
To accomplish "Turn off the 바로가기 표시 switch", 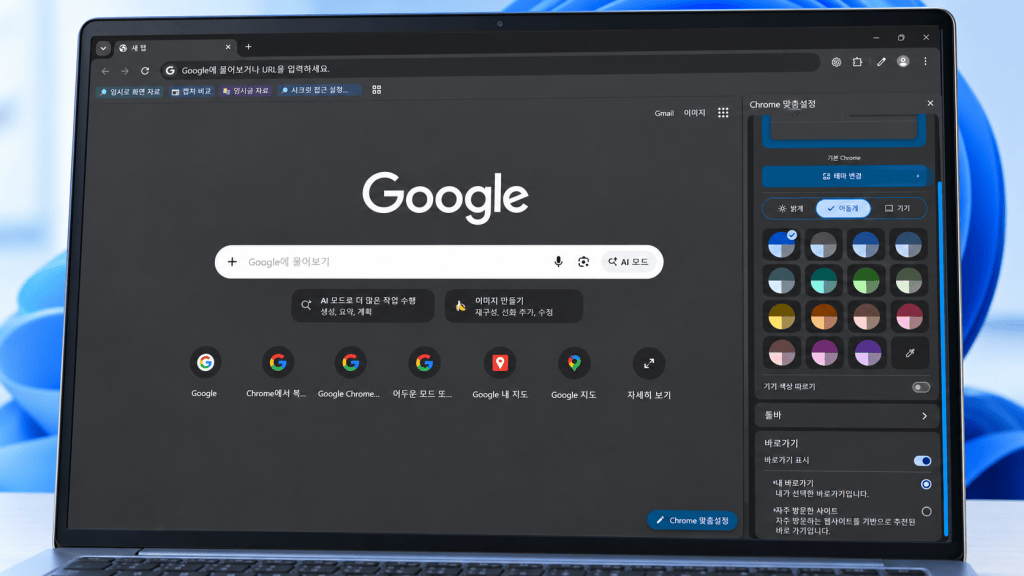I will tap(922, 461).
